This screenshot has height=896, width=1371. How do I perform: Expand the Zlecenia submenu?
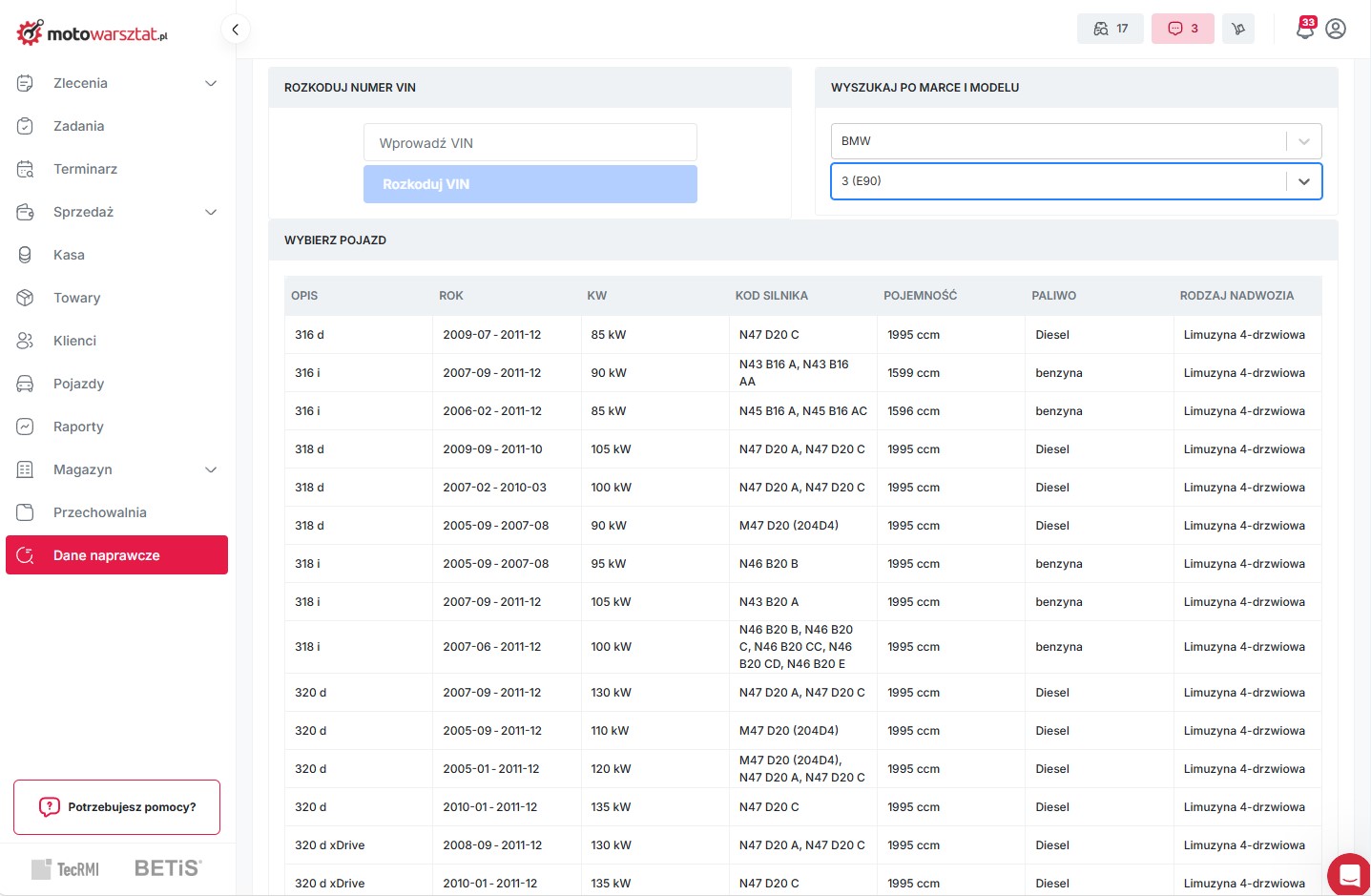[x=211, y=83]
